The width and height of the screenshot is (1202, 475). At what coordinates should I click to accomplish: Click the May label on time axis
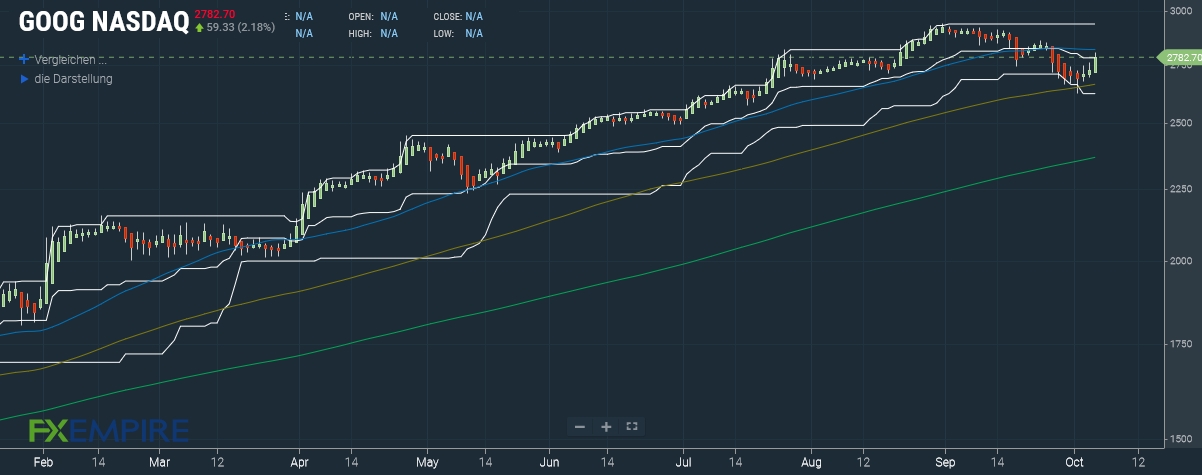428,463
